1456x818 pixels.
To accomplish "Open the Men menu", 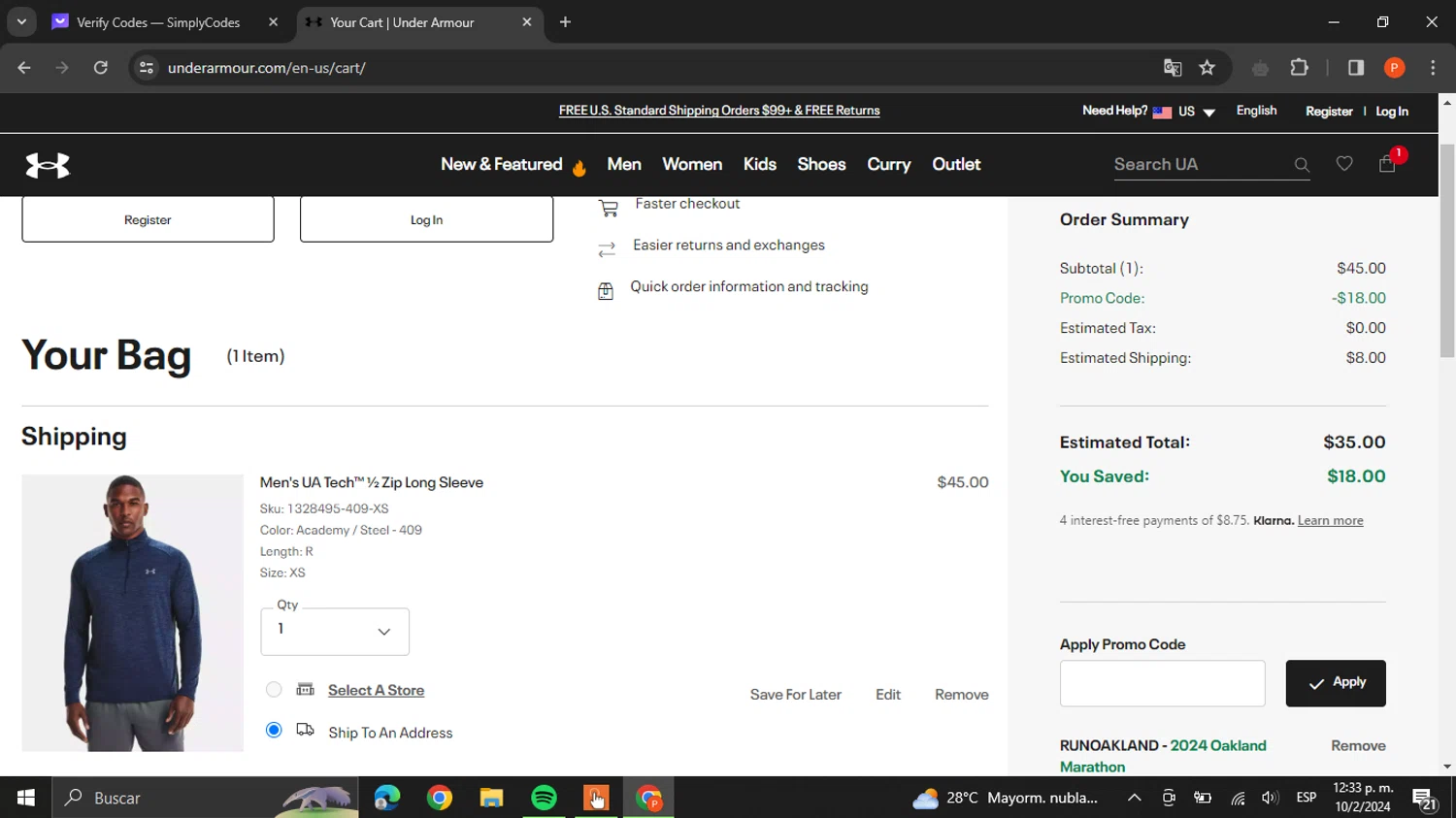I will tap(624, 164).
